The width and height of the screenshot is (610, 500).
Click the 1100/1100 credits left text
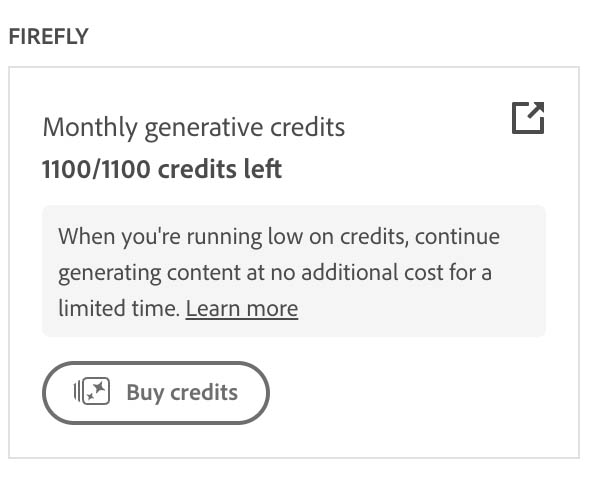click(162, 169)
